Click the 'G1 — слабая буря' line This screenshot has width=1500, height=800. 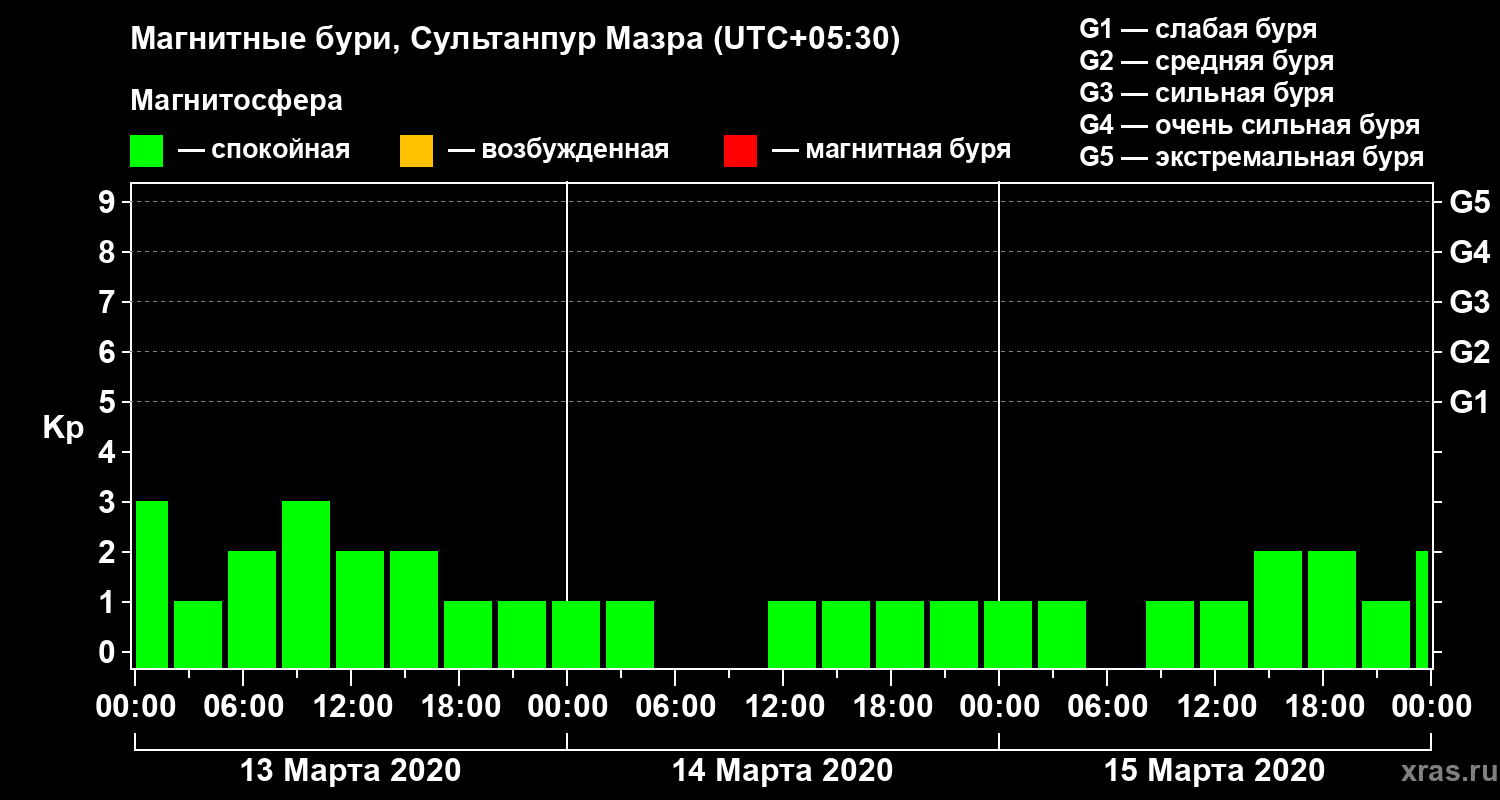(1198, 28)
